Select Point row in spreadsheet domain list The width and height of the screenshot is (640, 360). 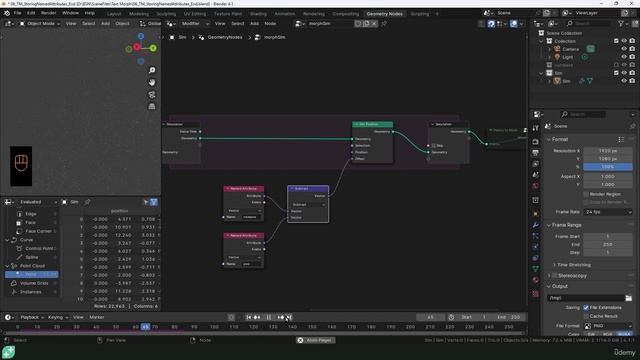tap(31, 274)
